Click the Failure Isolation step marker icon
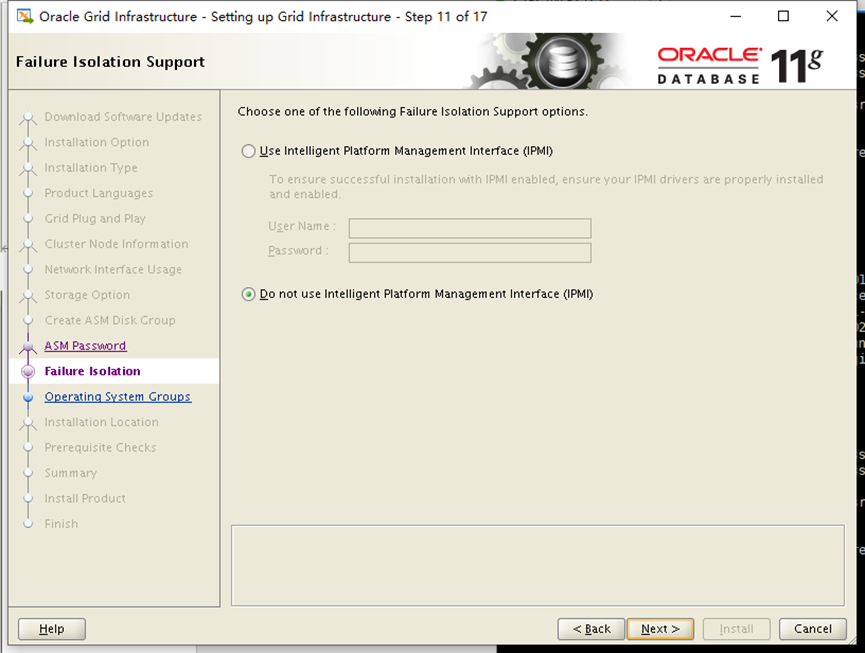The width and height of the screenshot is (865, 653). [28, 372]
